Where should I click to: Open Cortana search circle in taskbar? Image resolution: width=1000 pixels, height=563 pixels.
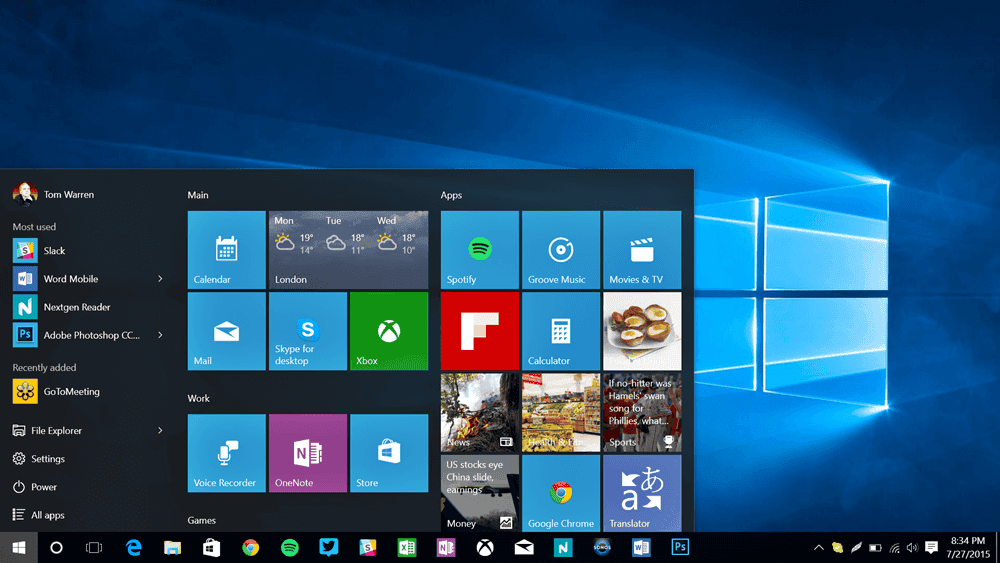[x=56, y=548]
